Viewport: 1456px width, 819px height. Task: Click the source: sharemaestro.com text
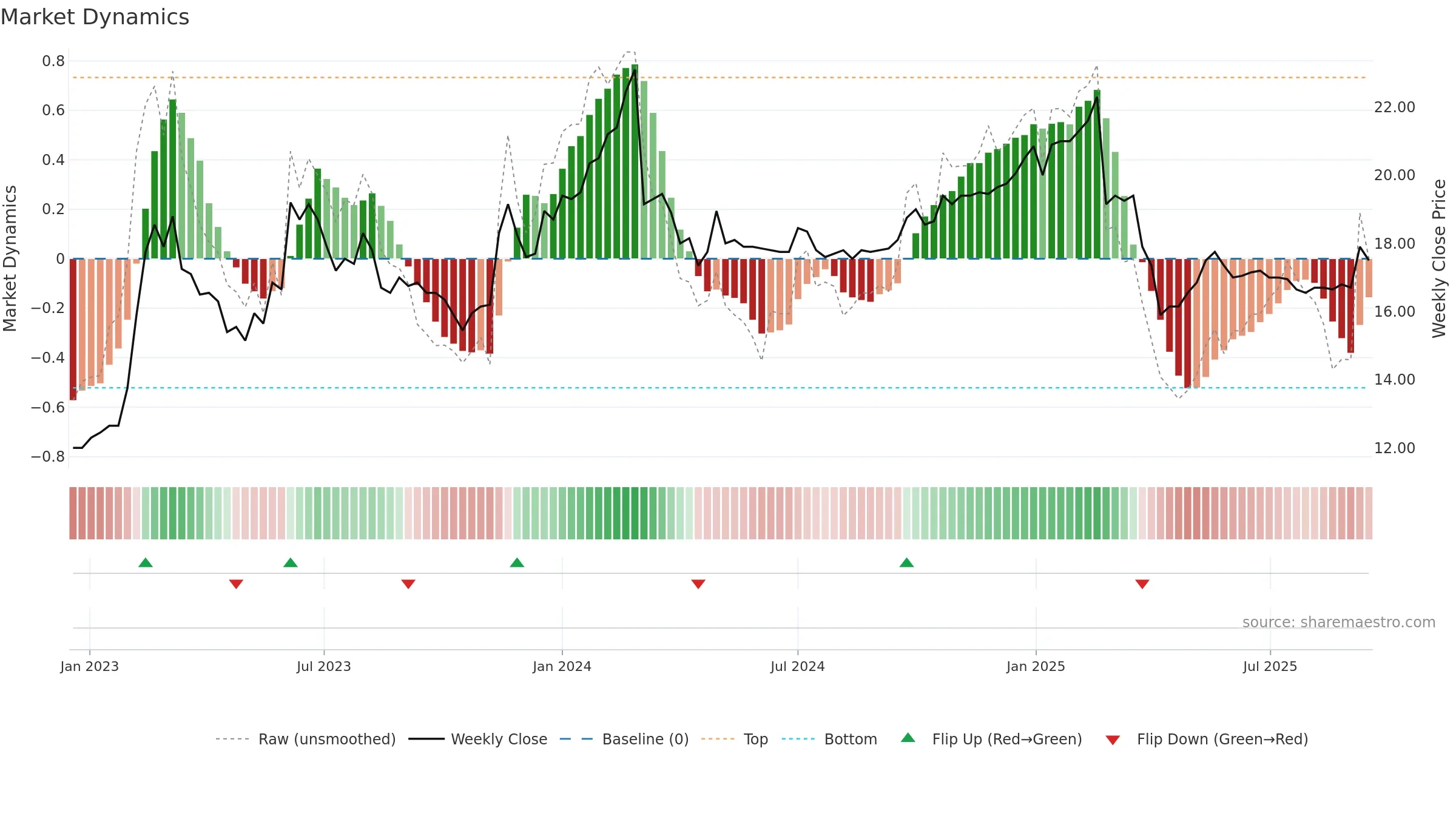tap(1339, 622)
